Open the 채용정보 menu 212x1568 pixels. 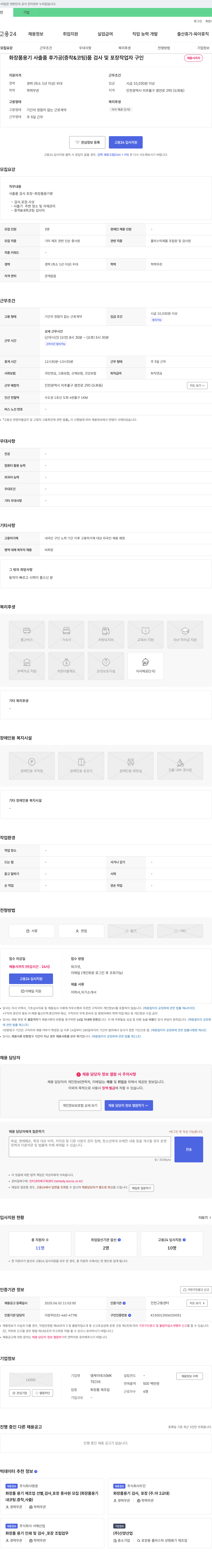coord(36,34)
